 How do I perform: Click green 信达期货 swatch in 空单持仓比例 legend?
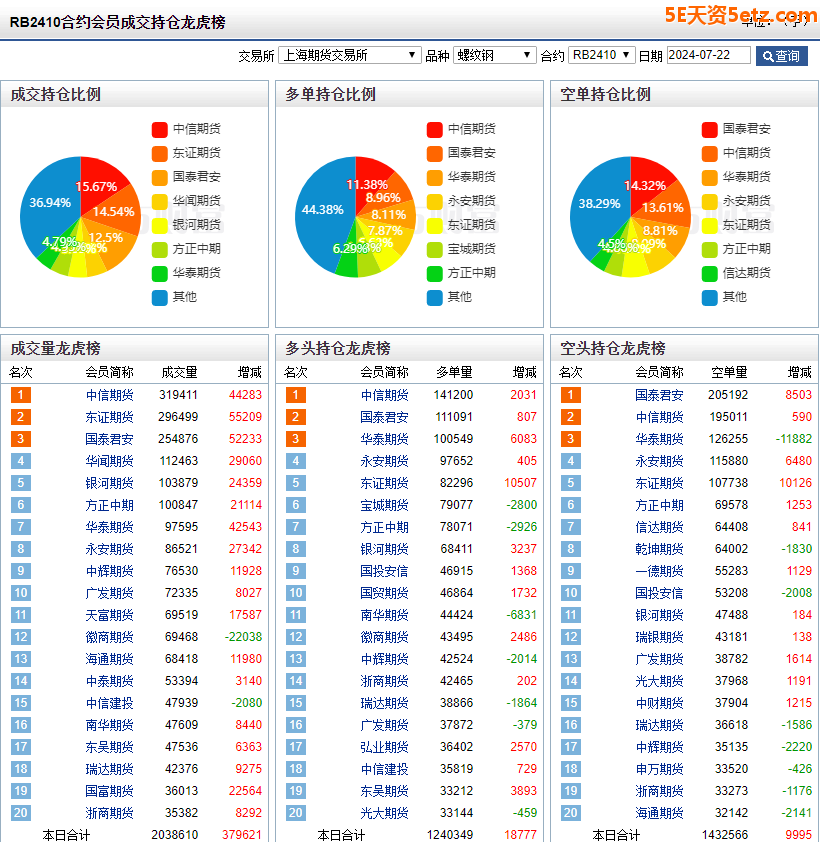tap(709, 273)
